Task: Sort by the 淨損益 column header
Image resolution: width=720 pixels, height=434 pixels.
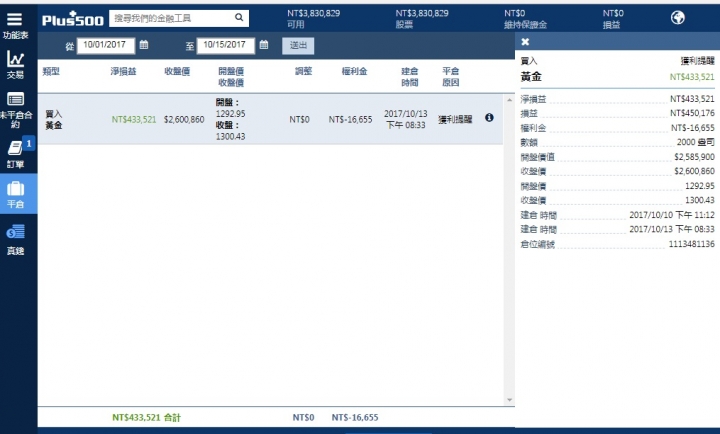Action: pyautogui.click(x=123, y=71)
